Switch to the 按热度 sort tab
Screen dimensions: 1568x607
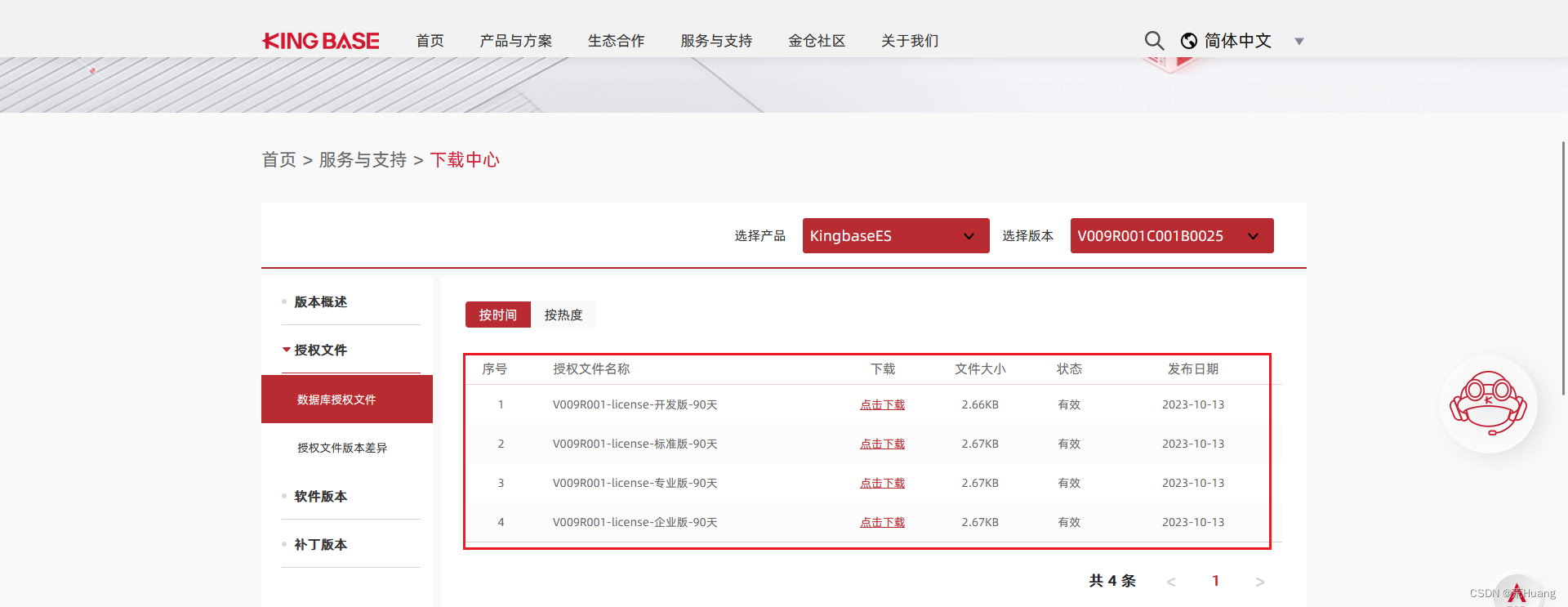[563, 315]
